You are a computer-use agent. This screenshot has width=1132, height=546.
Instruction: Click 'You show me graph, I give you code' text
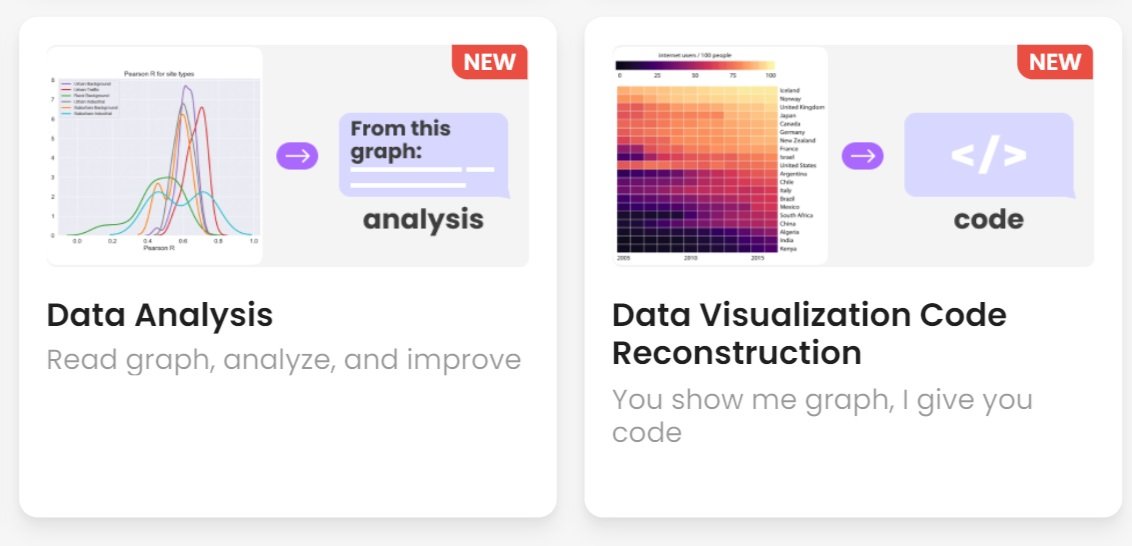822,416
